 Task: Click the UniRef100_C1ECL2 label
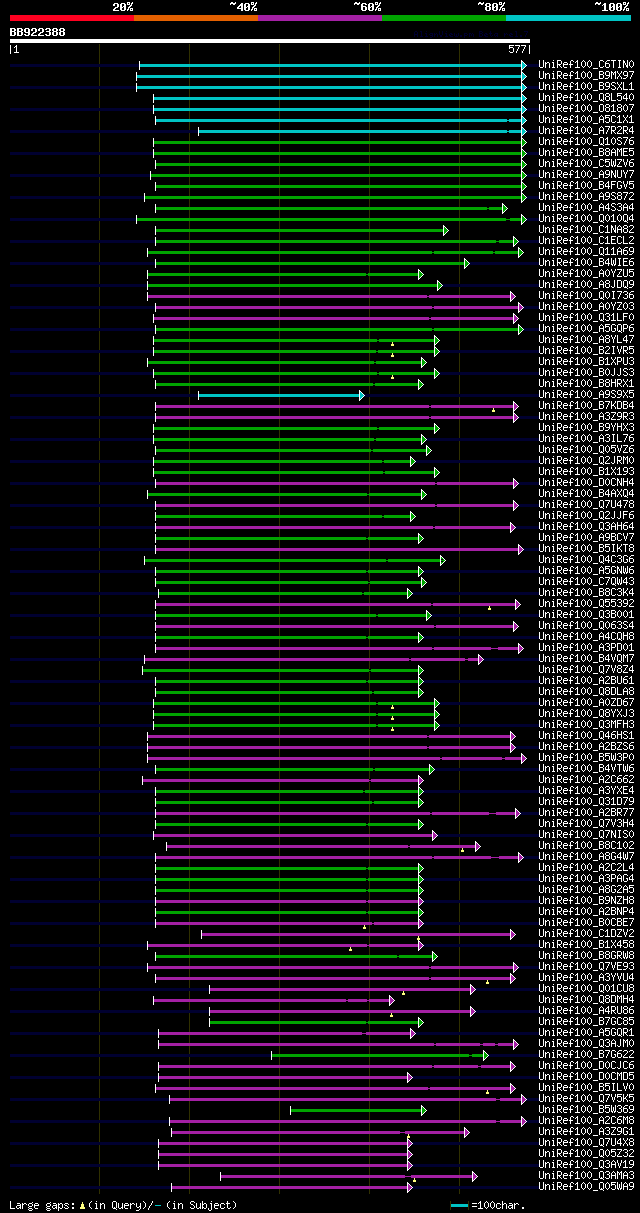586,241
